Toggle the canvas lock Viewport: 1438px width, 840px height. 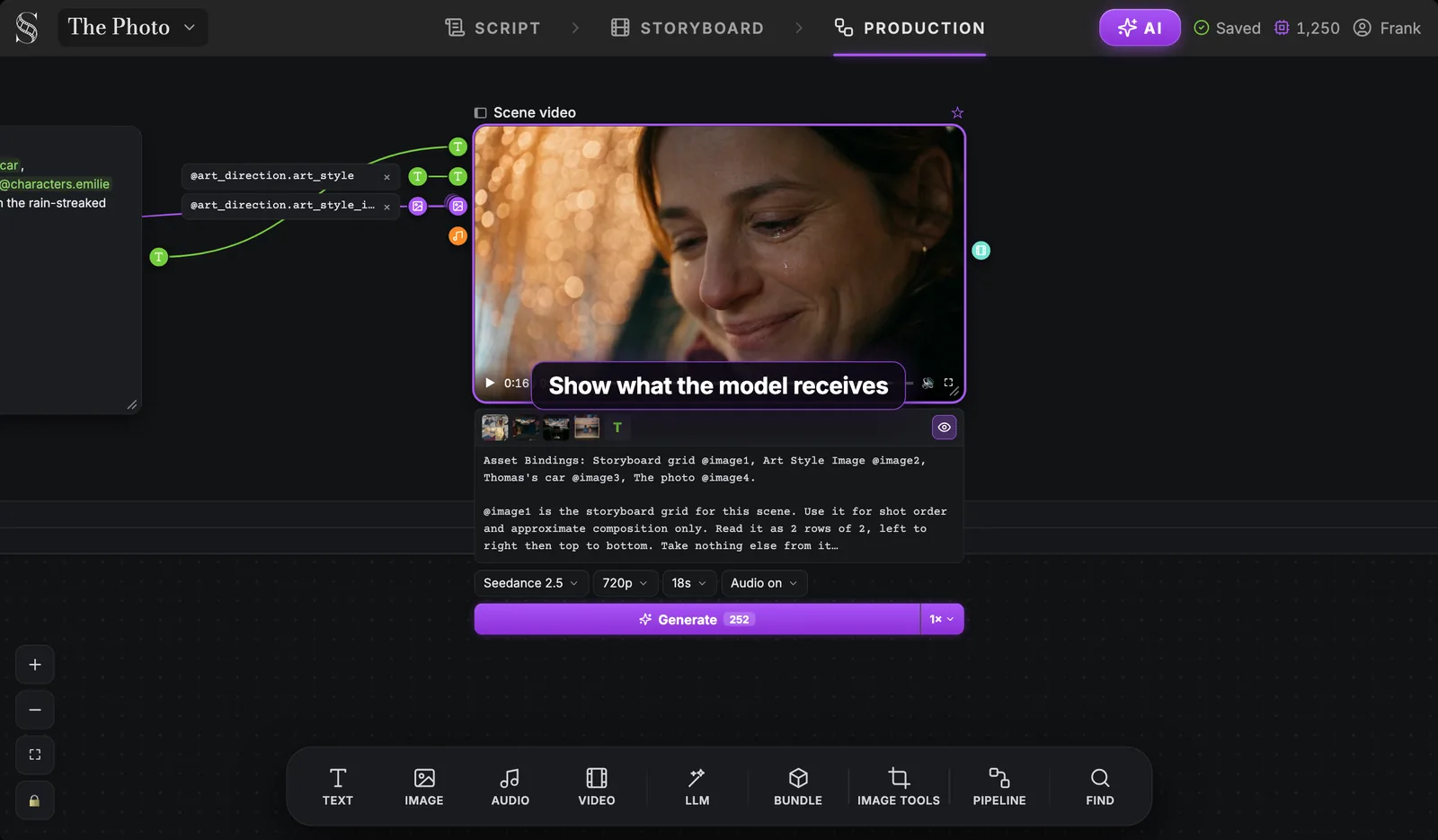coord(35,800)
